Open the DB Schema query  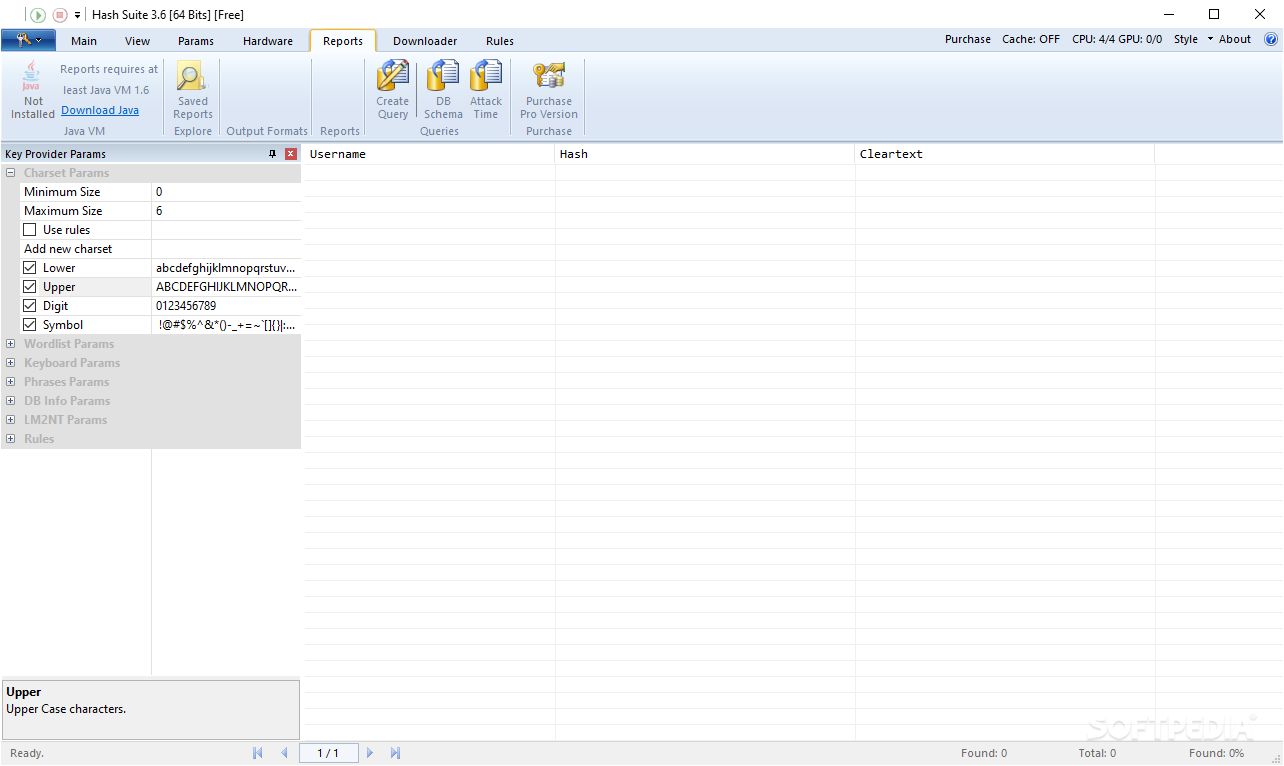pyautogui.click(x=443, y=90)
